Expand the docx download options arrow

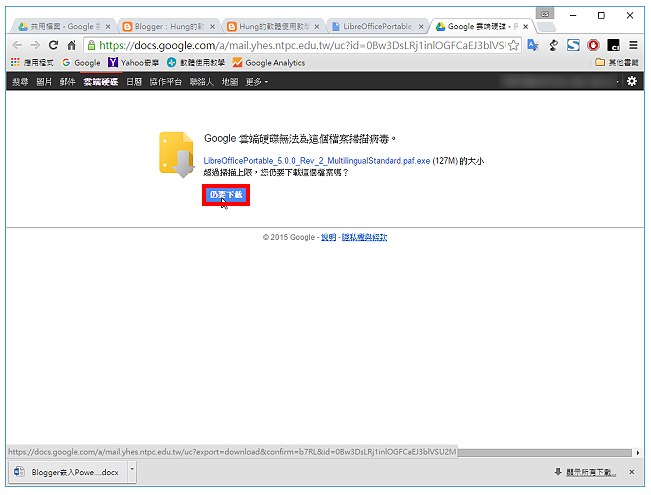[x=132, y=470]
